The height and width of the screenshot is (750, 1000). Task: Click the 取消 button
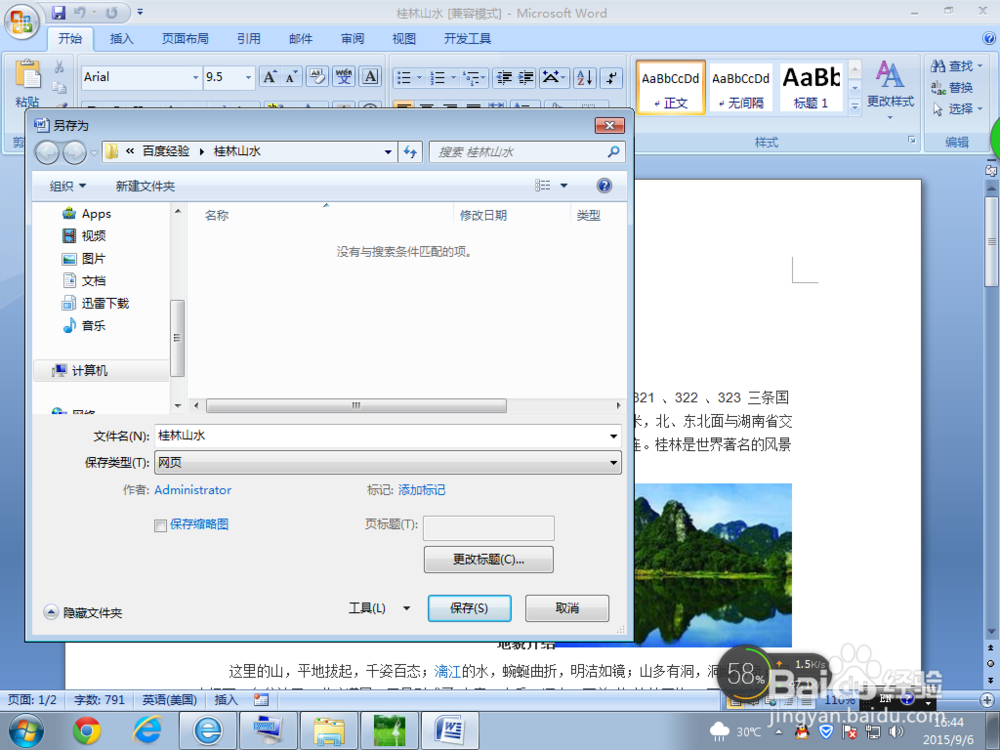567,608
